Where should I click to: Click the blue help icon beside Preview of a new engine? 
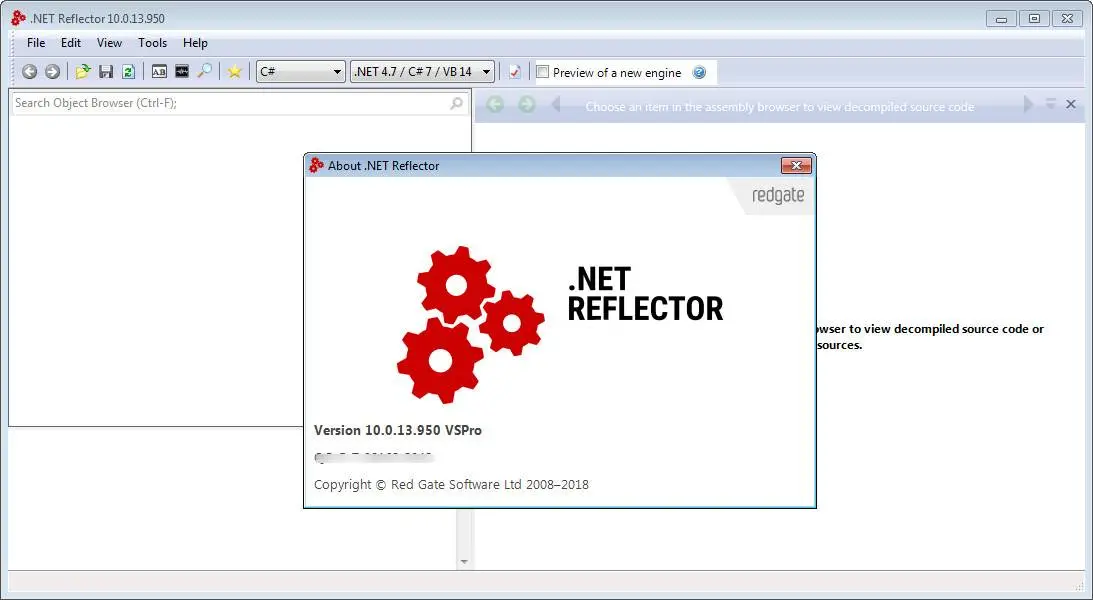coord(699,72)
